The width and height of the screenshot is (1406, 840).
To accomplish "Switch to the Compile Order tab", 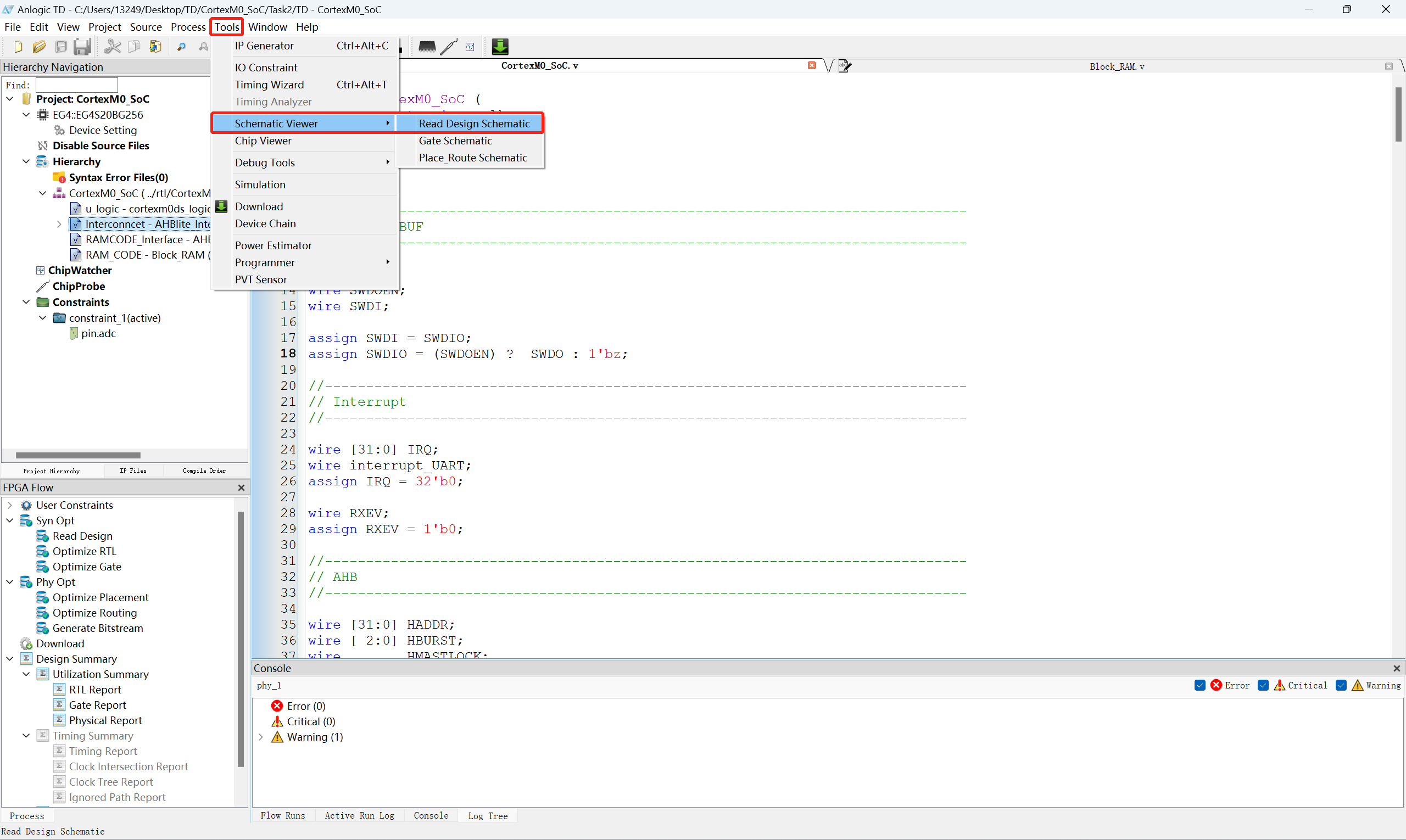I will 204,471.
